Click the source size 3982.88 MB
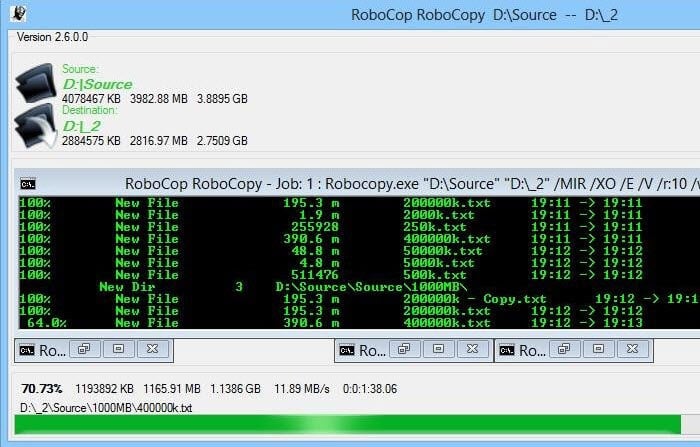Viewport: 700px width, 447px height. [158, 99]
